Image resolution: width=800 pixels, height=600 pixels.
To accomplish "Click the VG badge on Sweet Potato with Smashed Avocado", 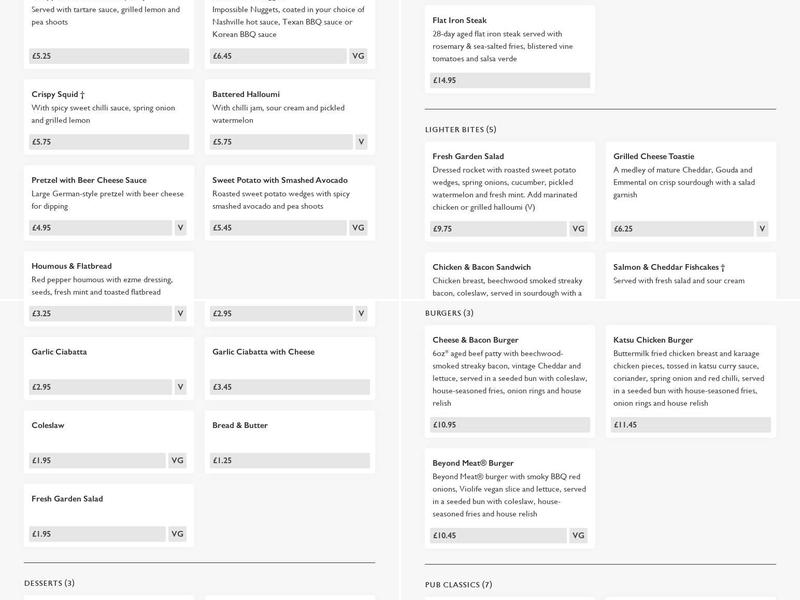I will point(358,228).
